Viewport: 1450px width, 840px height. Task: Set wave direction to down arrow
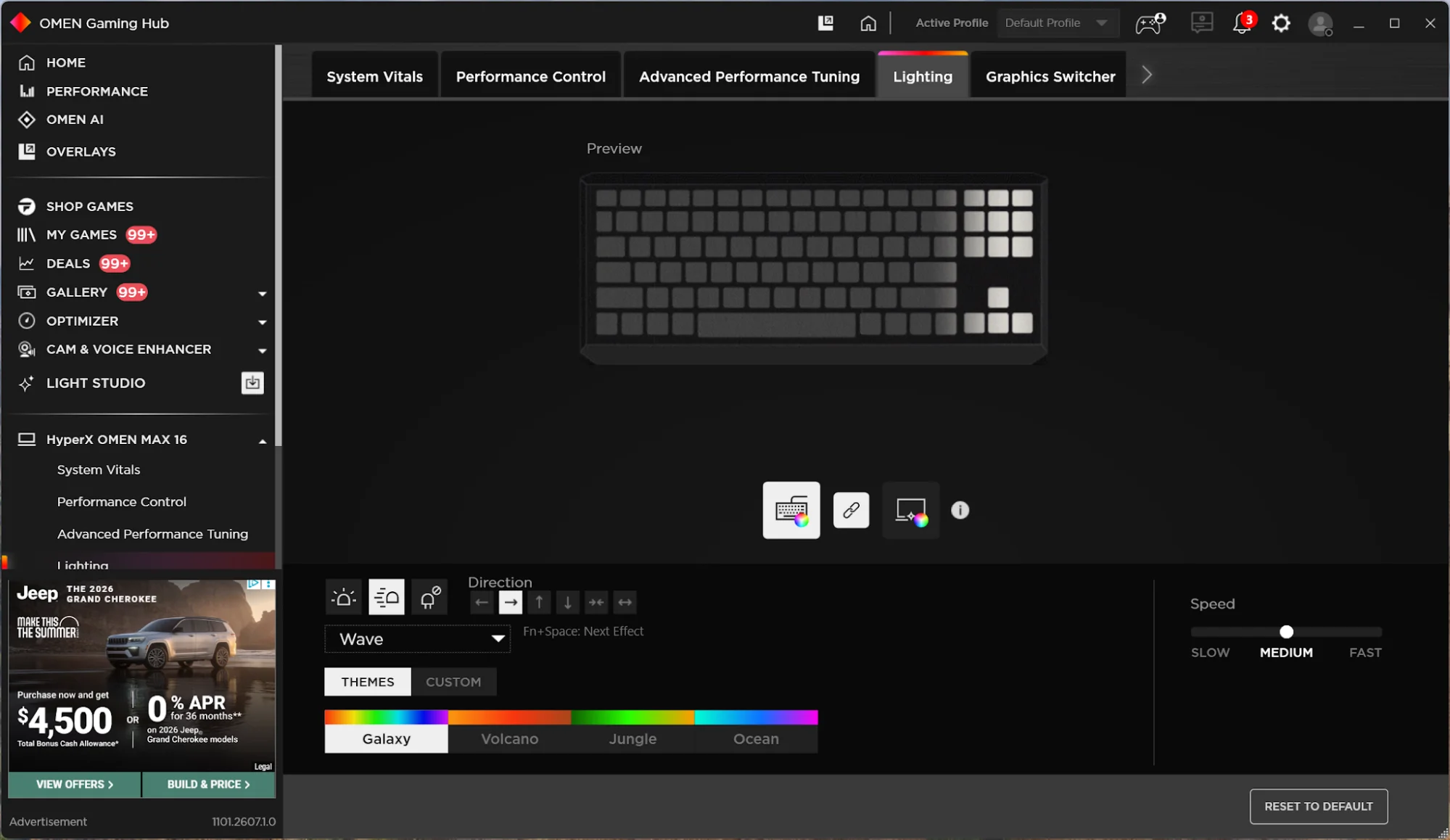pos(568,602)
